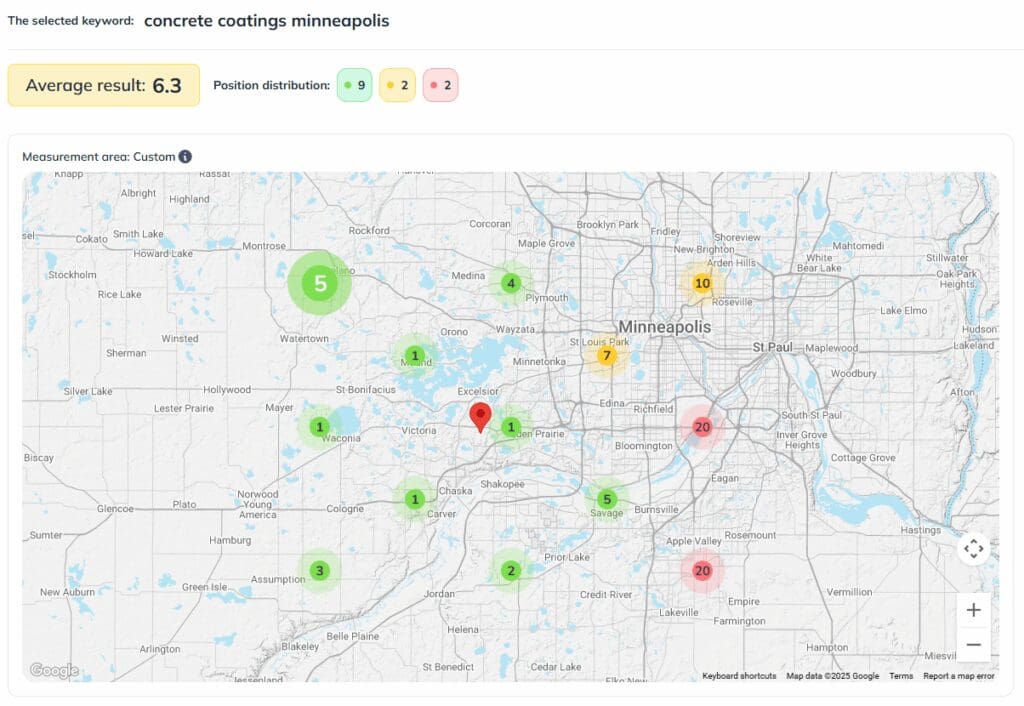The height and width of the screenshot is (706, 1024).
Task: Click Report a map error link
Action: point(958,676)
